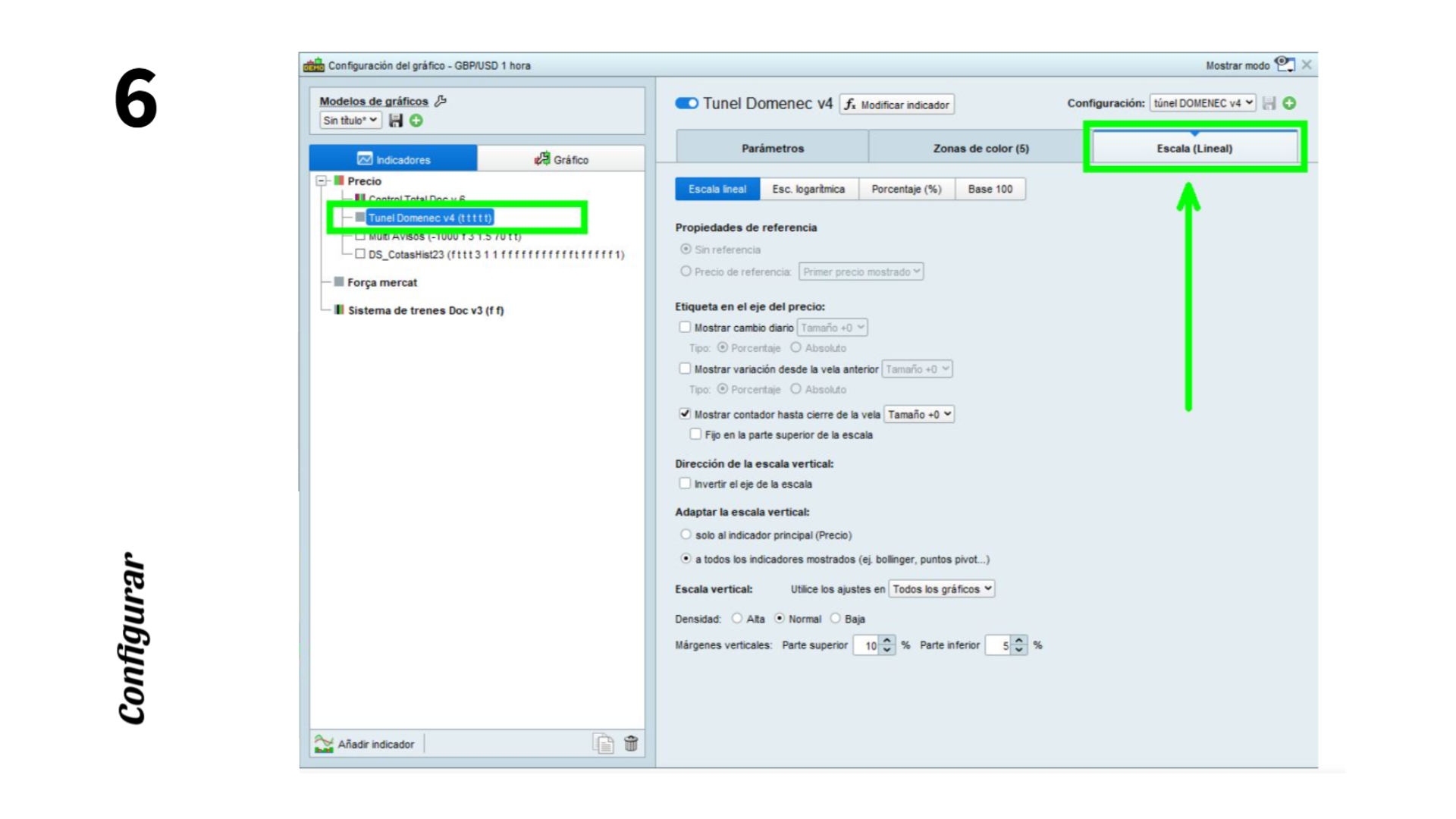Click green plus icon next to Sin título
Screen dimensions: 1456x819
[x=416, y=121]
